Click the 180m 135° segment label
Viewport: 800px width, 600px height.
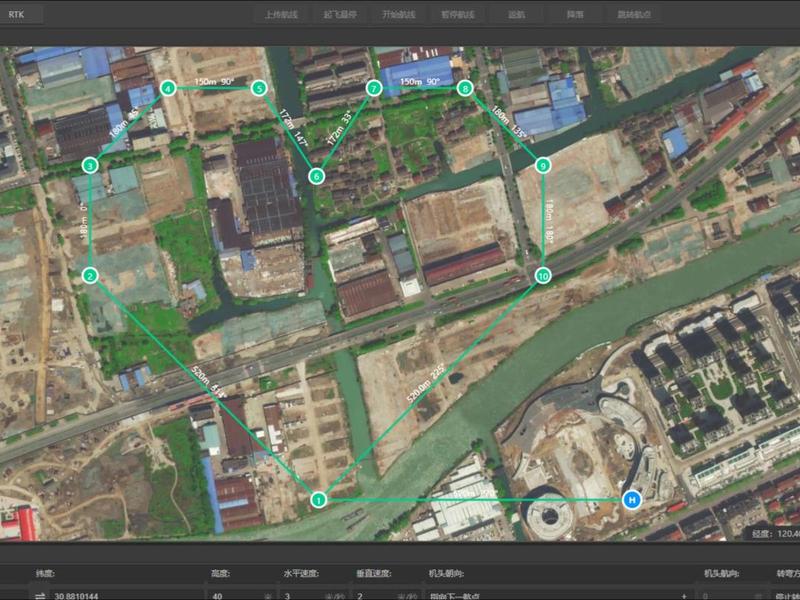(508, 121)
